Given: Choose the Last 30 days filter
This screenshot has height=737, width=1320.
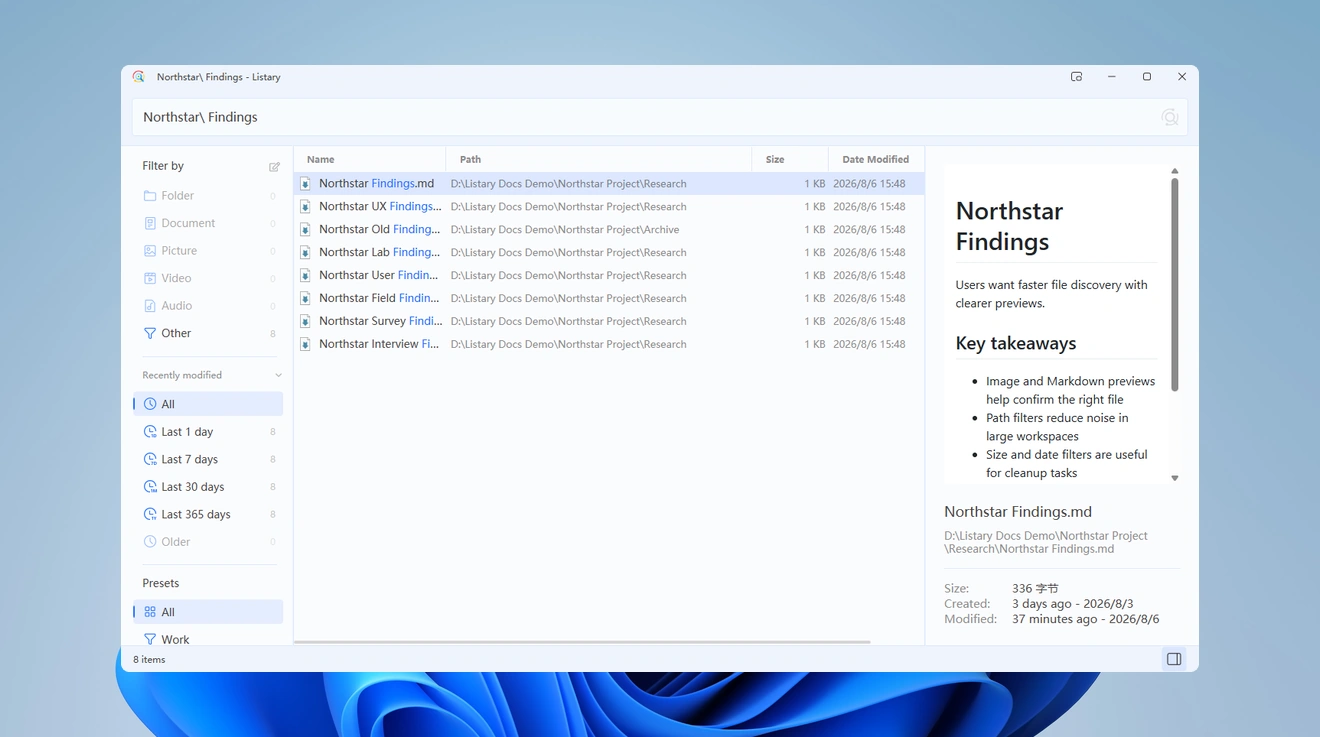Looking at the screenshot, I should pyautogui.click(x=208, y=487).
